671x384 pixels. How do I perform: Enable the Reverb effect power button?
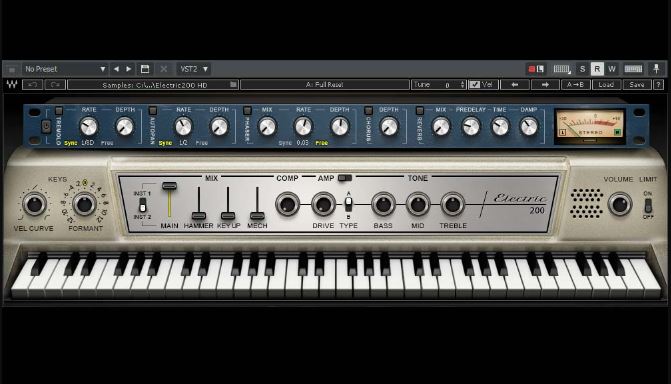pyautogui.click(x=420, y=110)
